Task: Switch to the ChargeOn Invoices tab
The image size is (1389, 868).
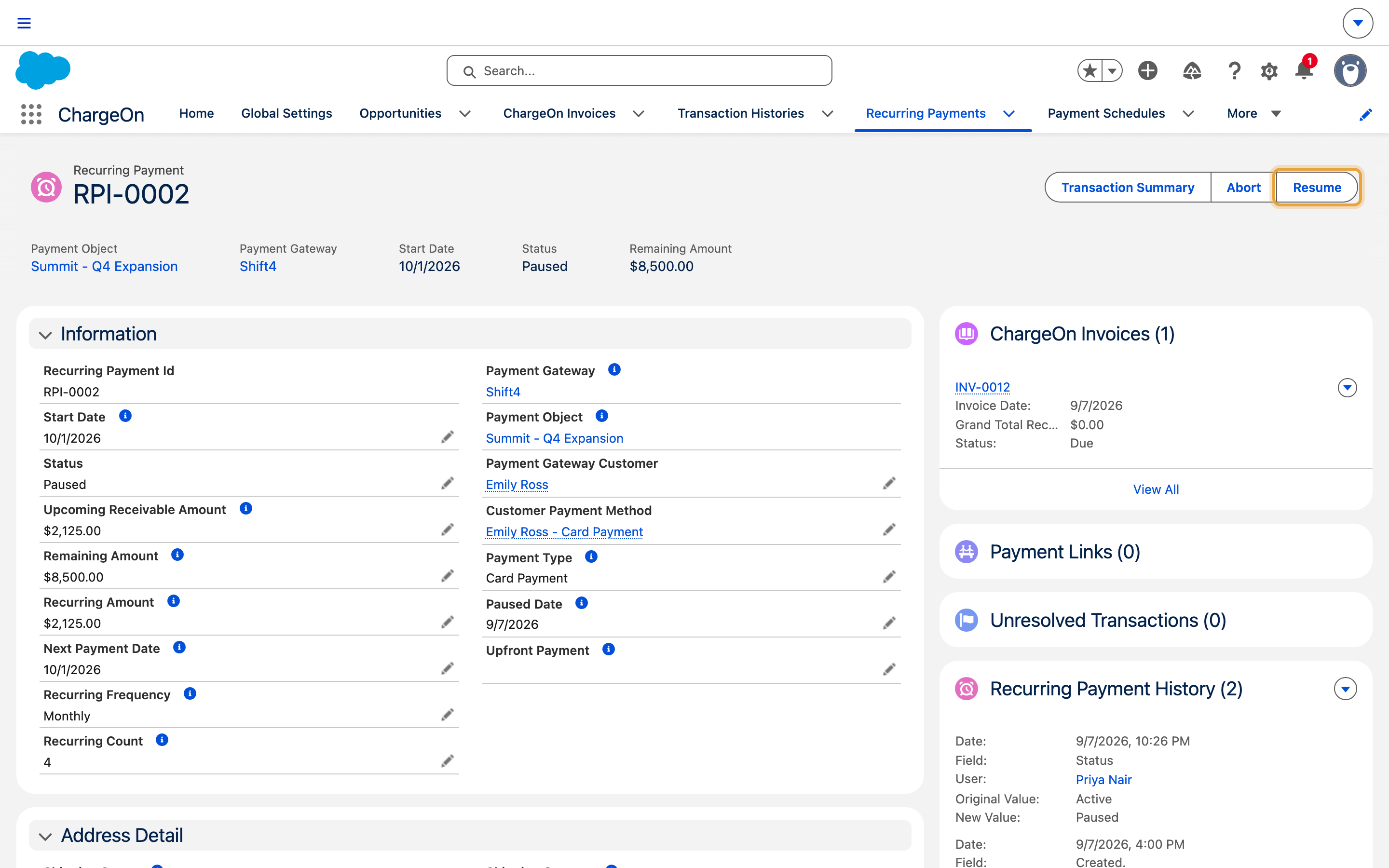Action: (559, 114)
